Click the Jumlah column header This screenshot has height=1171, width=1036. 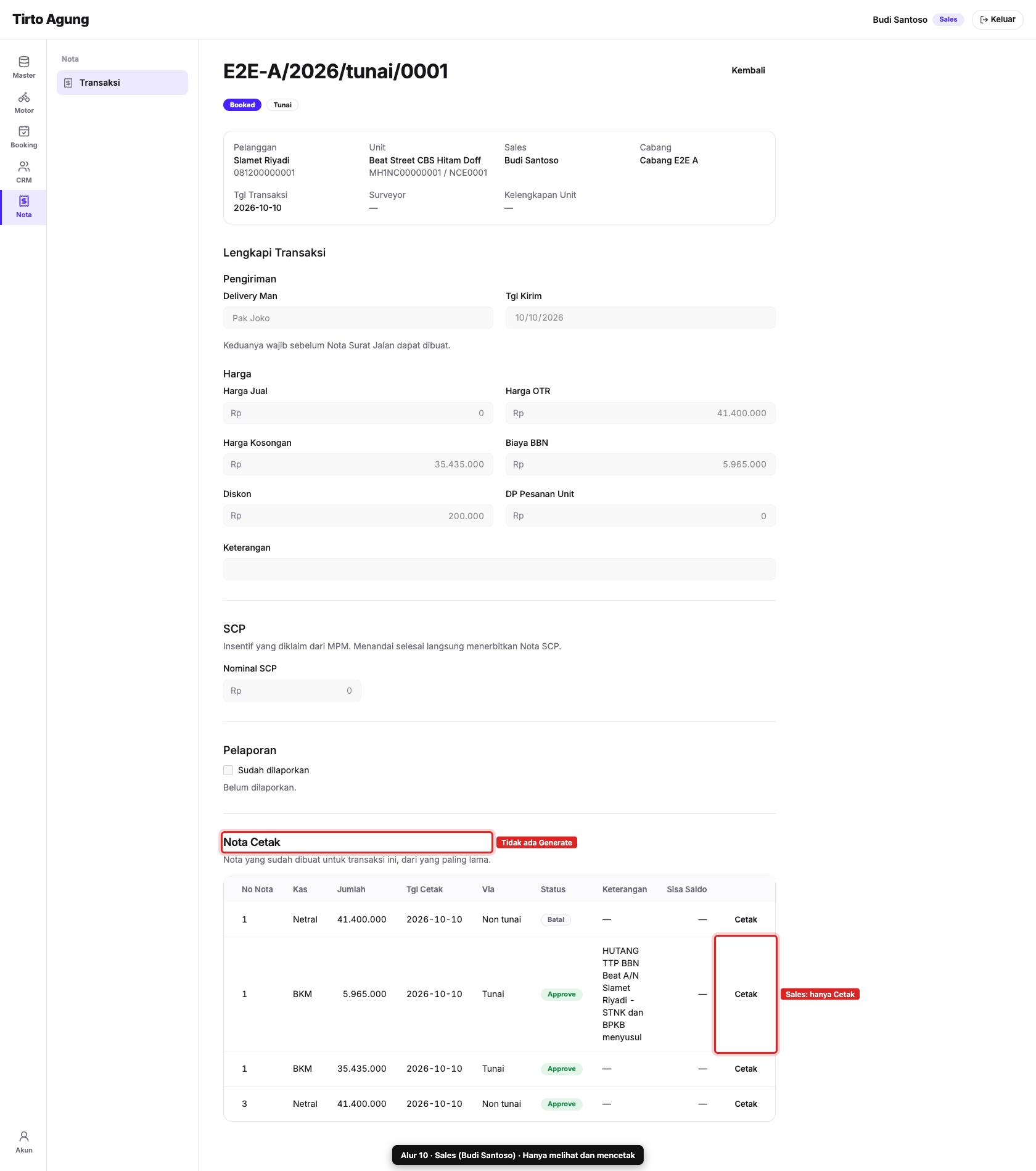point(351,889)
